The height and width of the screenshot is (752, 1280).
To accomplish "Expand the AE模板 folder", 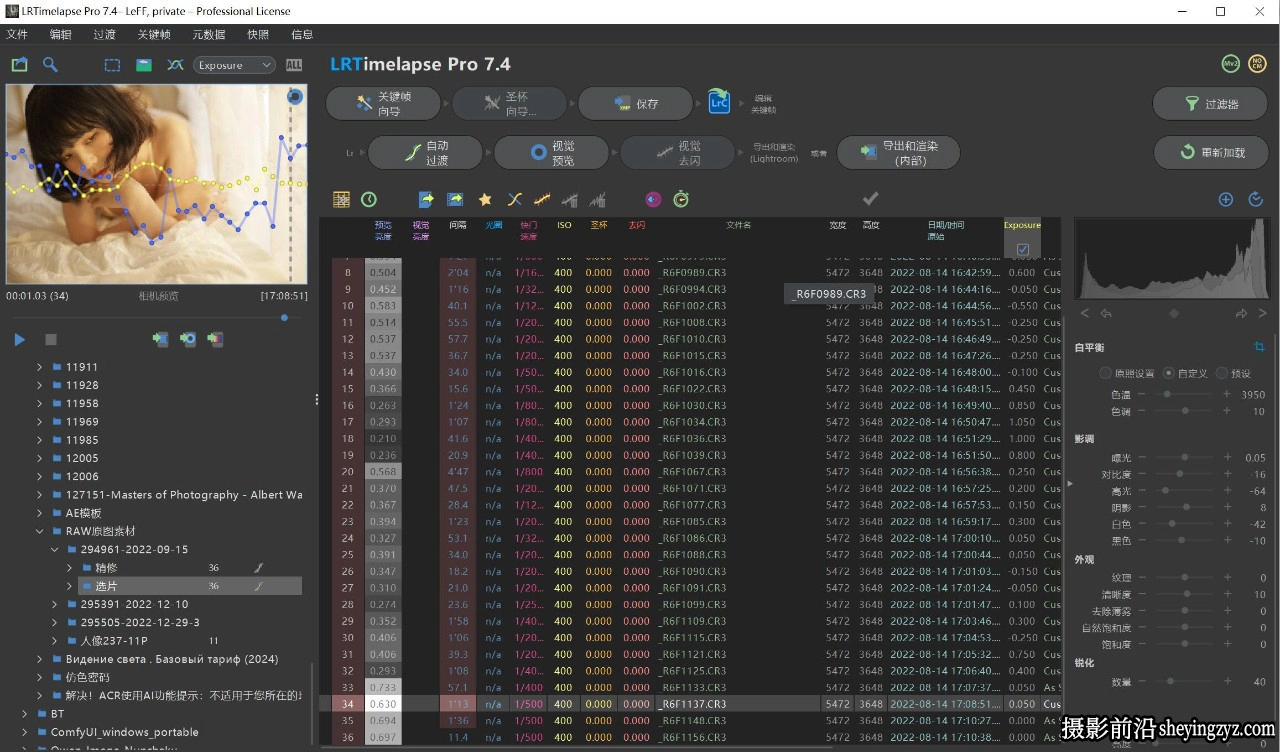I will click(39, 513).
